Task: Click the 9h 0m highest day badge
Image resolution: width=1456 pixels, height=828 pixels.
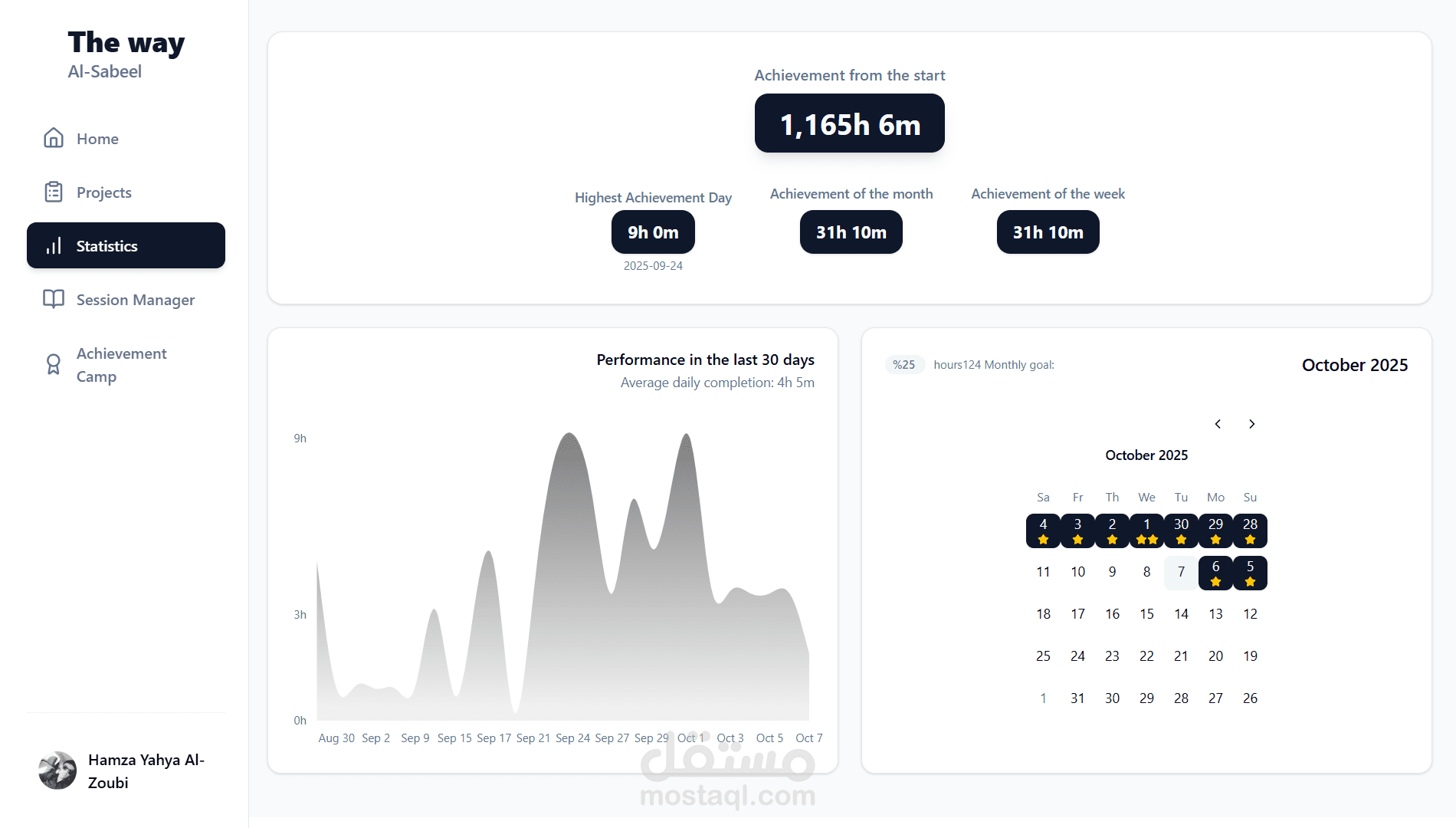Action: 653,232
